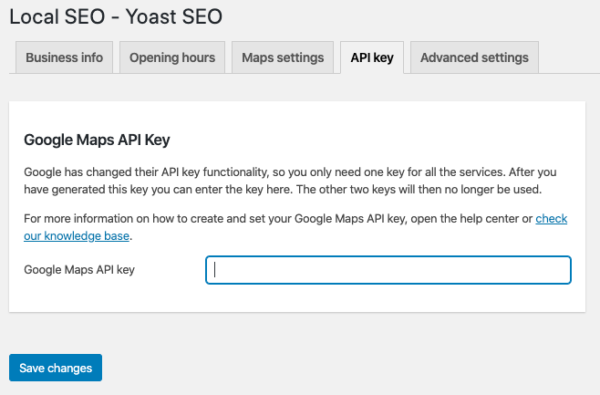The width and height of the screenshot is (600, 395).
Task: Go to the Maps settings tab
Action: pos(283,57)
